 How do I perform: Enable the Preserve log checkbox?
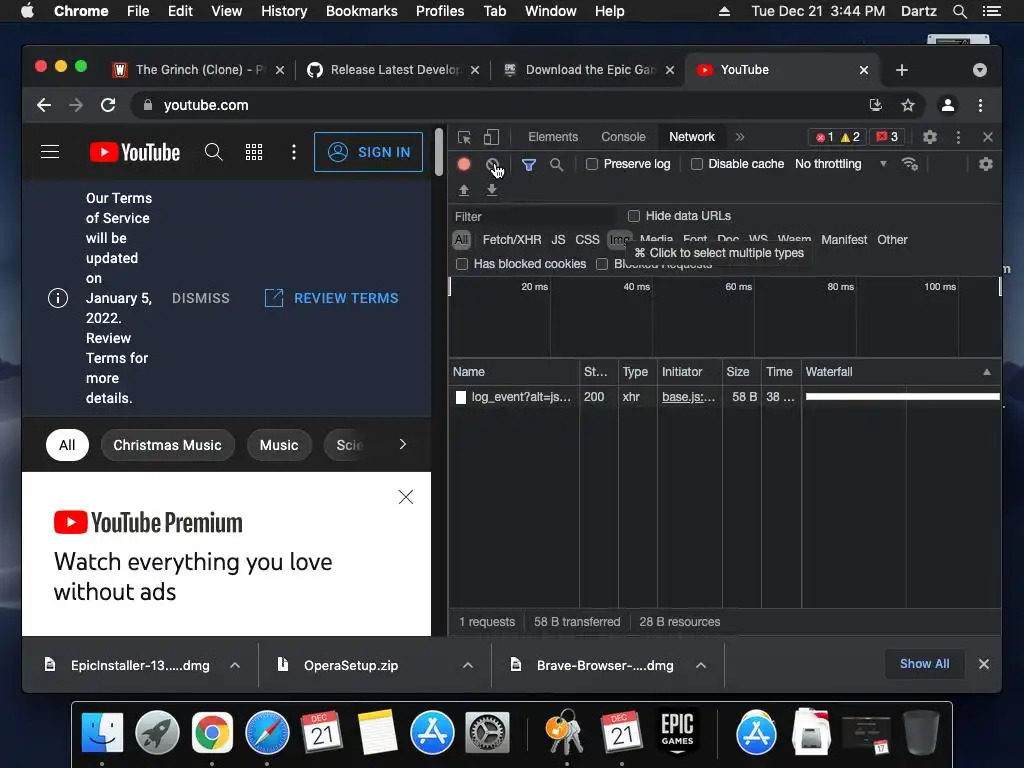(592, 165)
